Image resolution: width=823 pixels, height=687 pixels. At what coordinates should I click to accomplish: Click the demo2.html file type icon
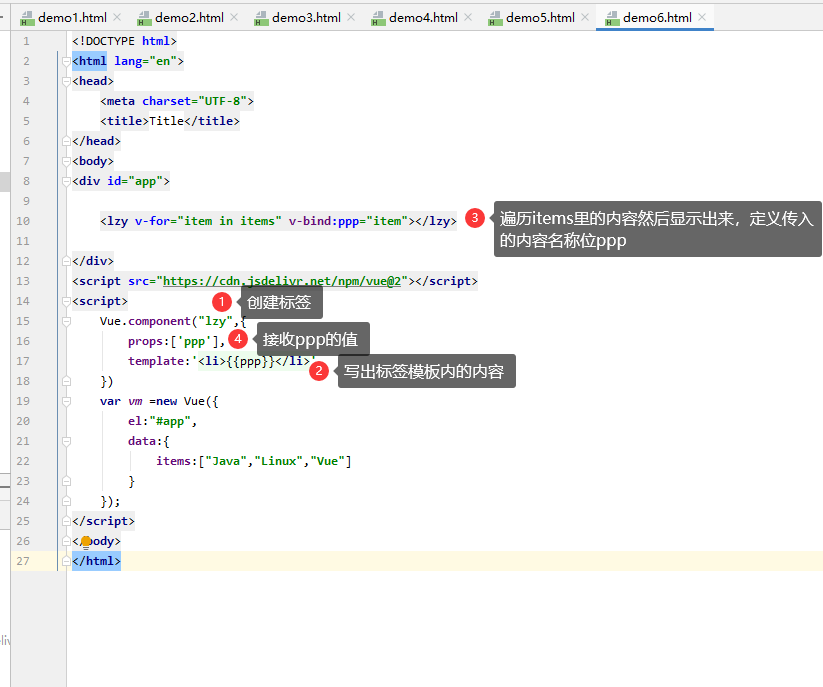pos(144,19)
